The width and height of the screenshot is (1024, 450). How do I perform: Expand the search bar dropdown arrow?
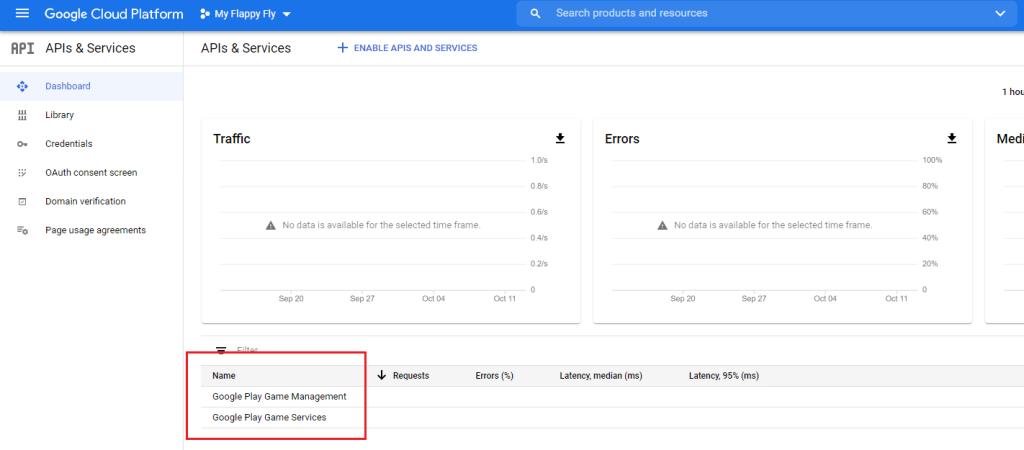pos(1000,14)
